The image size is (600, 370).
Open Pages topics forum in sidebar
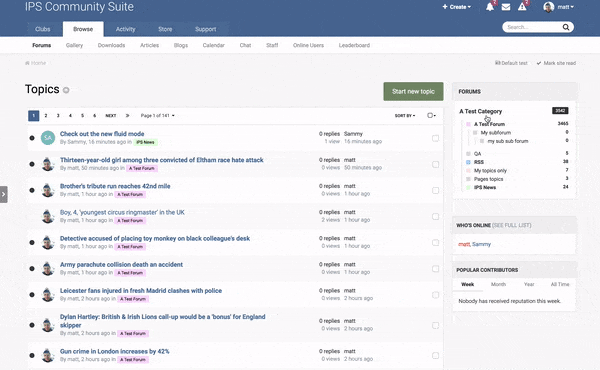(488, 179)
